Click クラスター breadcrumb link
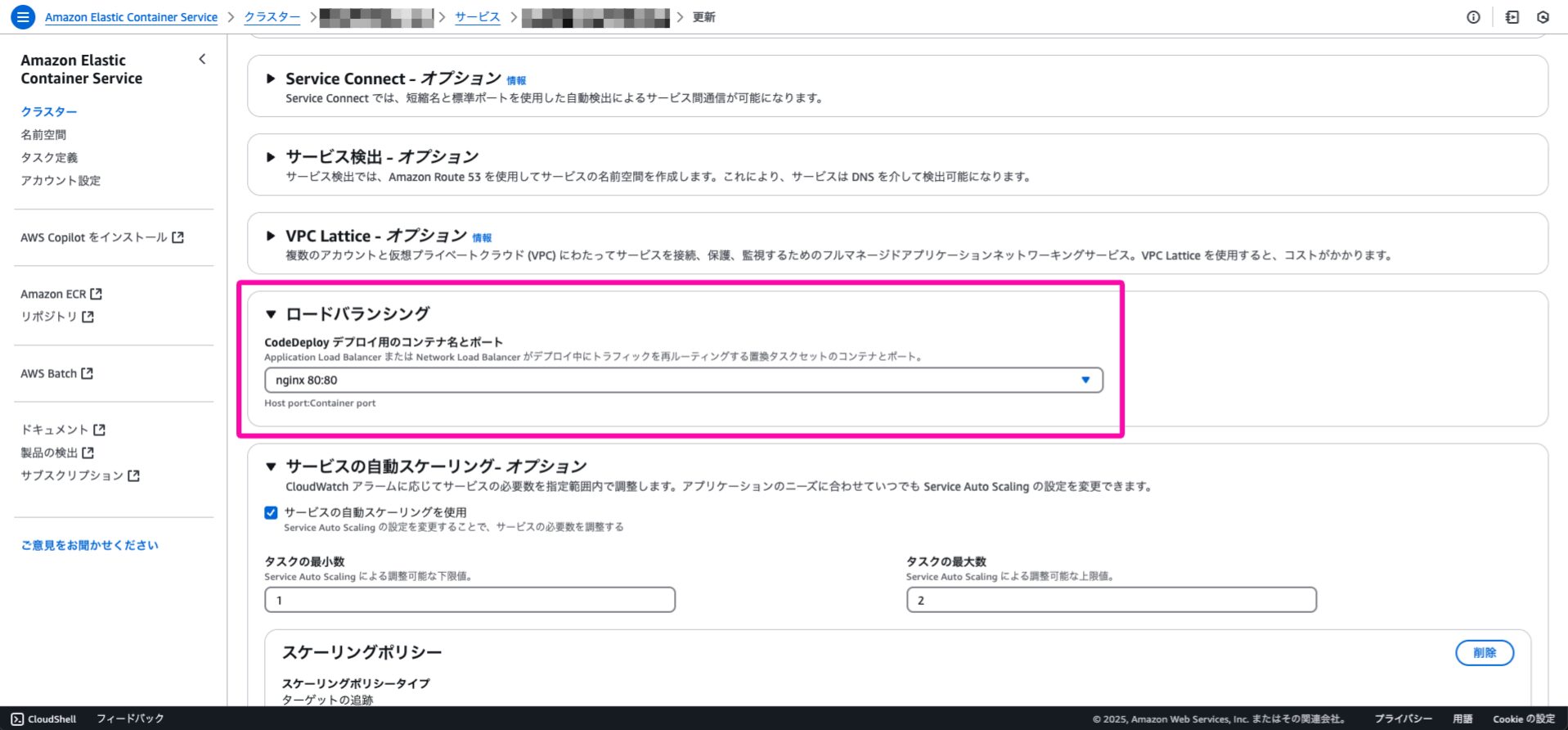Screen dimensions: 1568x730 [x=272, y=17]
